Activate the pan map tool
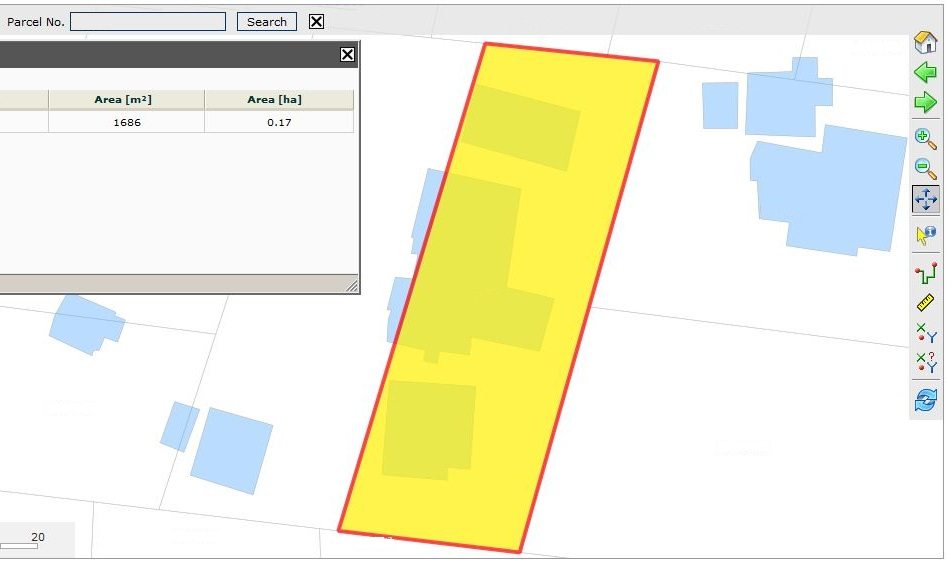 [925, 199]
